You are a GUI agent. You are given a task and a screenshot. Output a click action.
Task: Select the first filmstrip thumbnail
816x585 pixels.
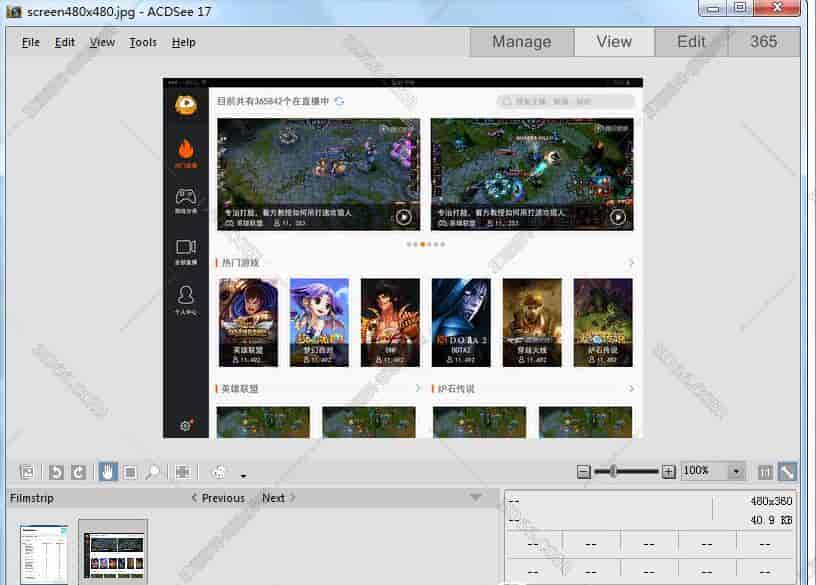(44, 554)
